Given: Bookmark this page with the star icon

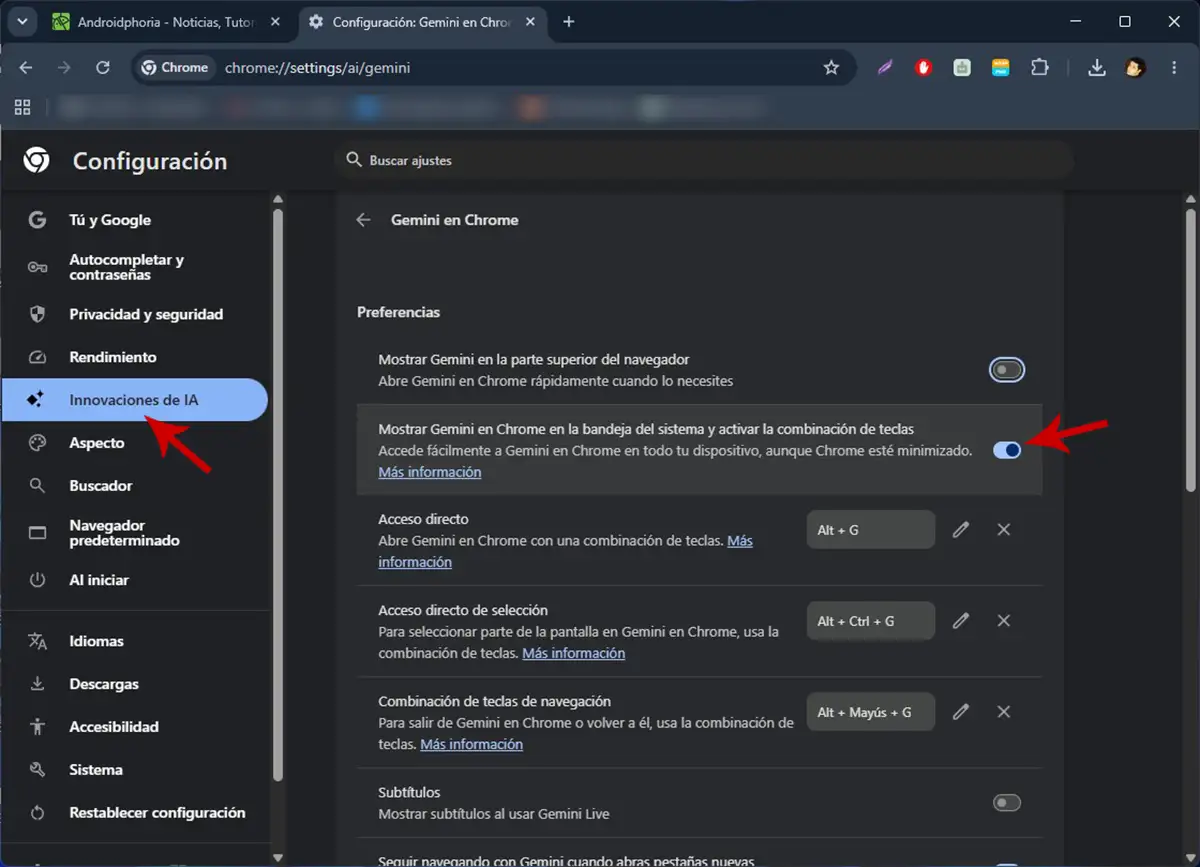Looking at the screenshot, I should 831,68.
